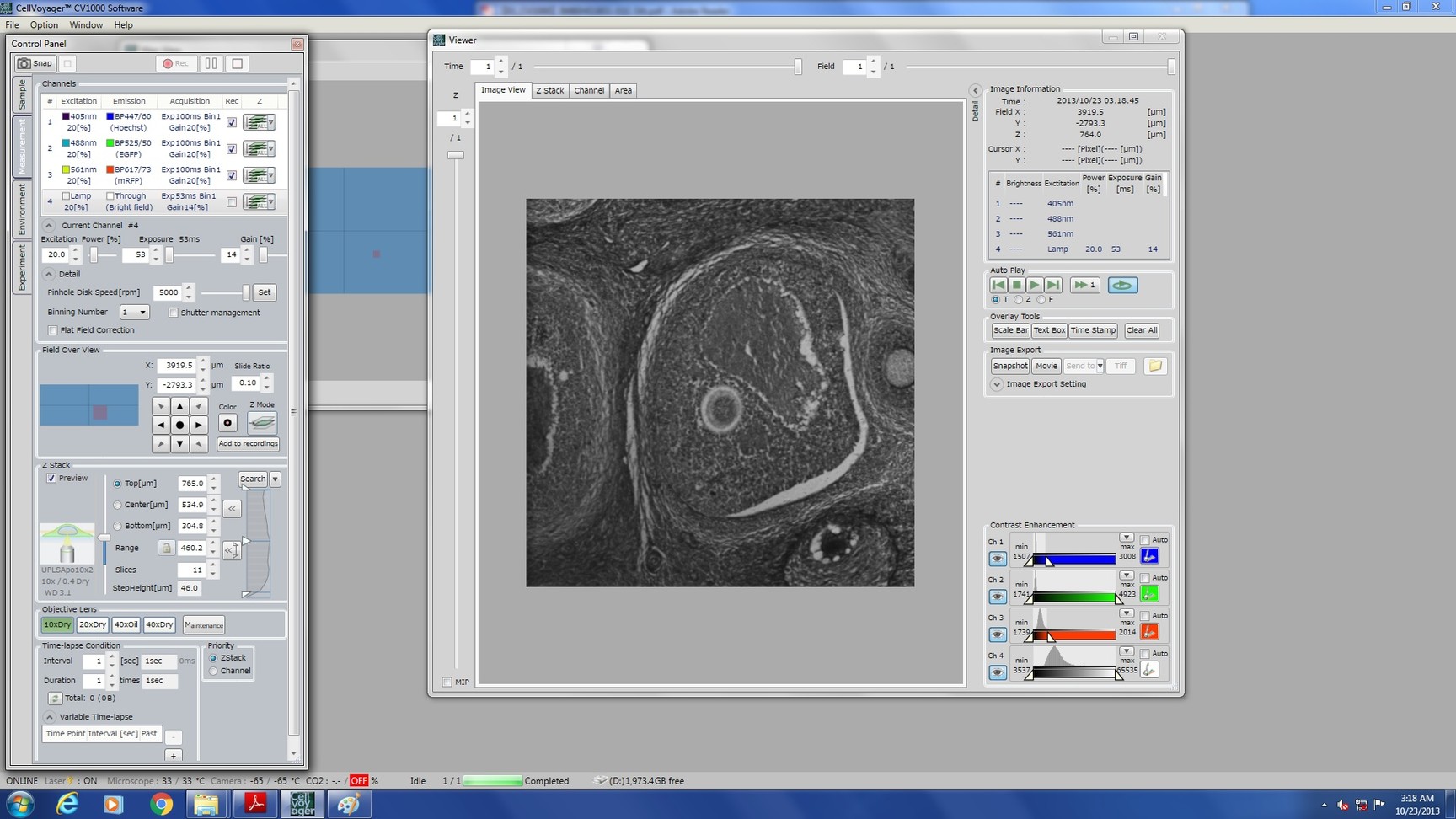Open the Sample side tab
The image size is (1456, 819).
pos(22,94)
